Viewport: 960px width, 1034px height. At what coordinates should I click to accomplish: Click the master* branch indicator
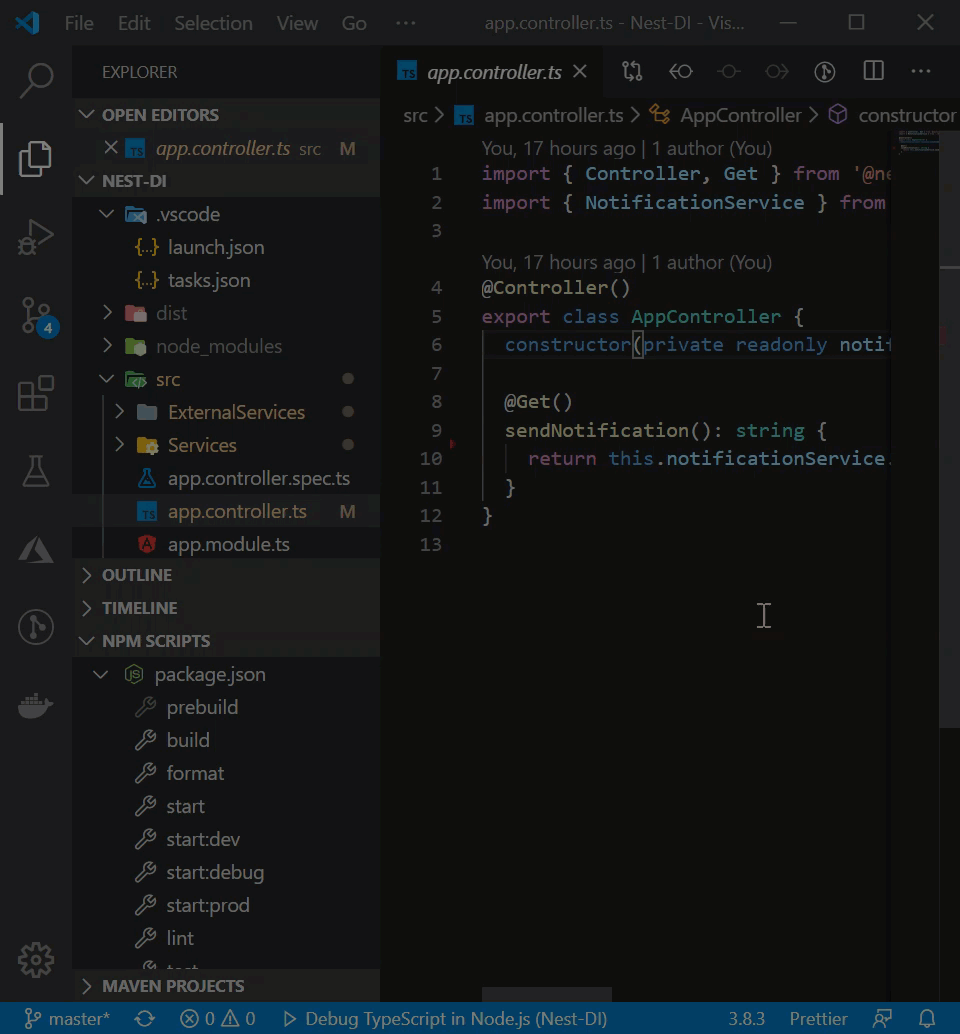(66, 1018)
